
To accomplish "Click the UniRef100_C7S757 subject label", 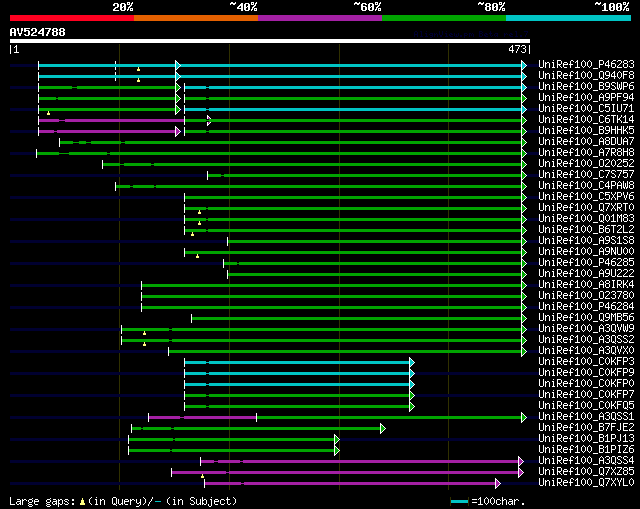I will click(x=586, y=175).
